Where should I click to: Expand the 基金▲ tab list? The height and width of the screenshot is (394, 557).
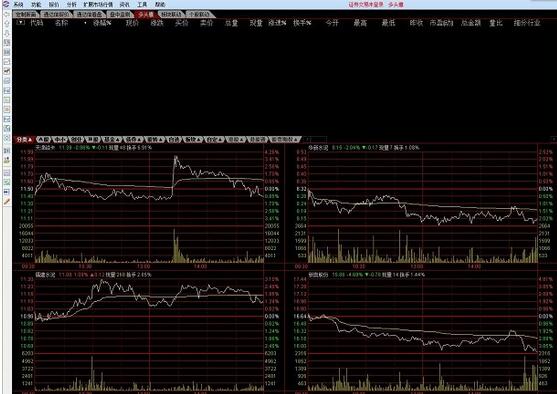click(x=111, y=140)
